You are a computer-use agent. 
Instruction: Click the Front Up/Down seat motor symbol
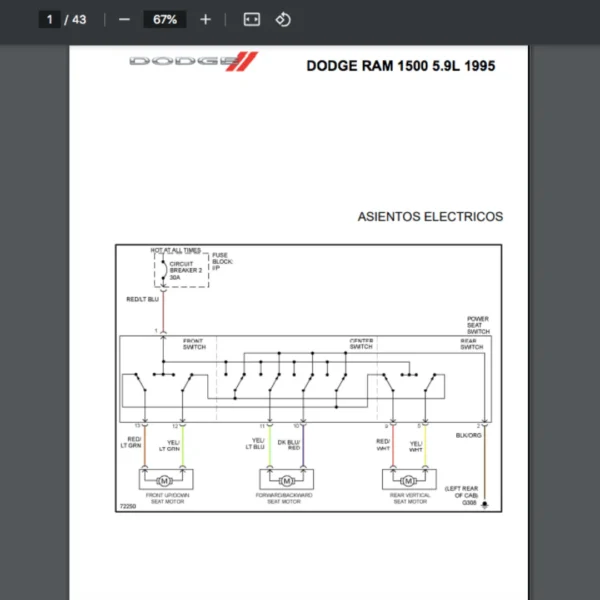pyautogui.click(x=163, y=480)
